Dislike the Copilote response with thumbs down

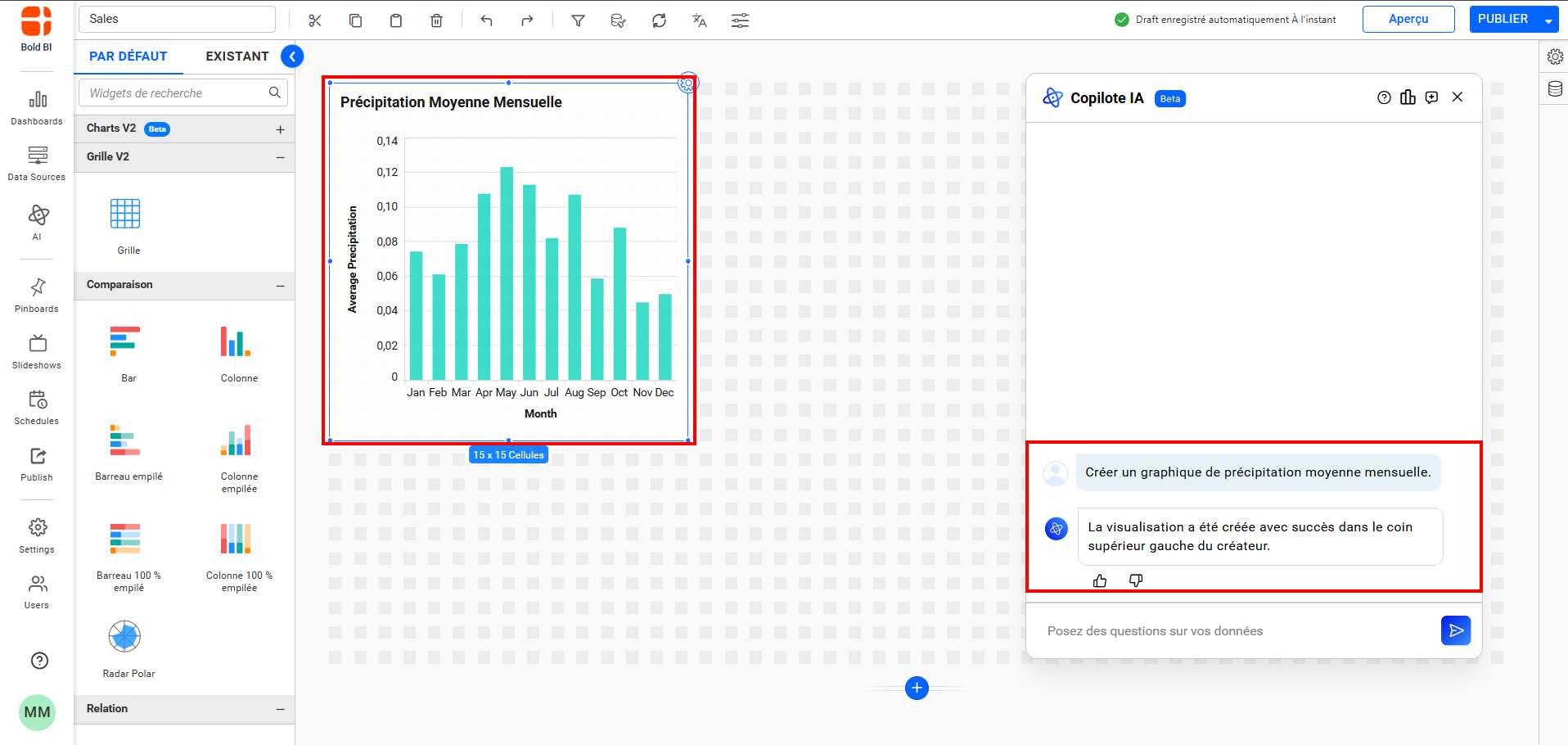(x=1135, y=580)
